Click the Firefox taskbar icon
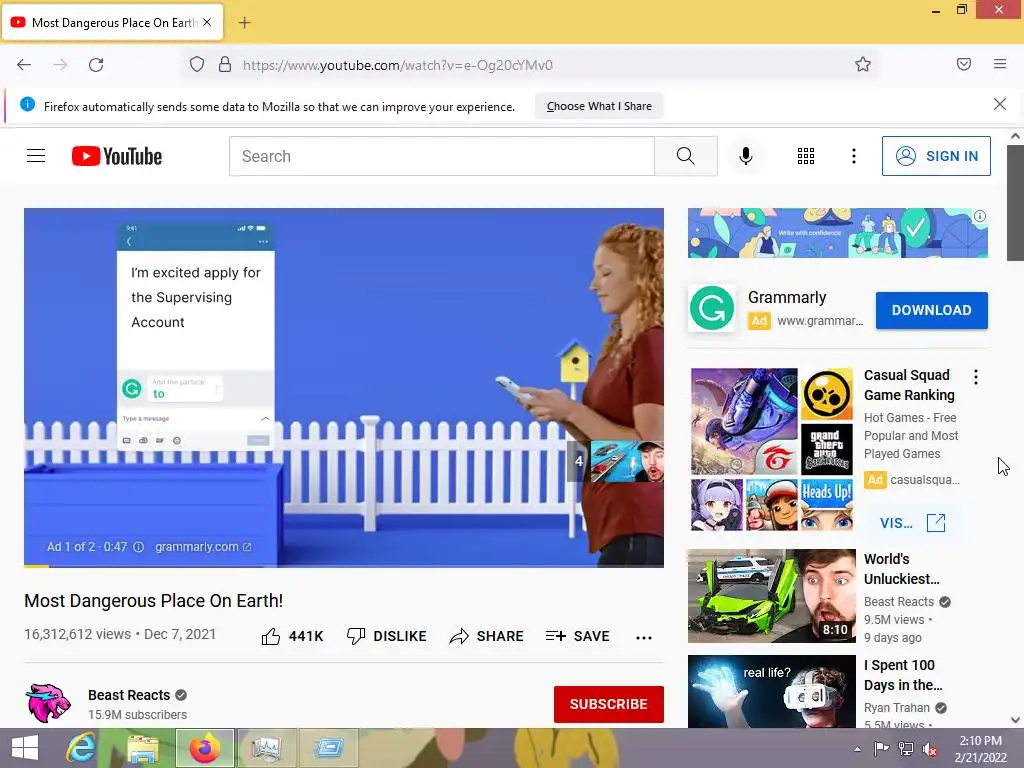Screen dimensions: 1024x768 click(x=204, y=748)
